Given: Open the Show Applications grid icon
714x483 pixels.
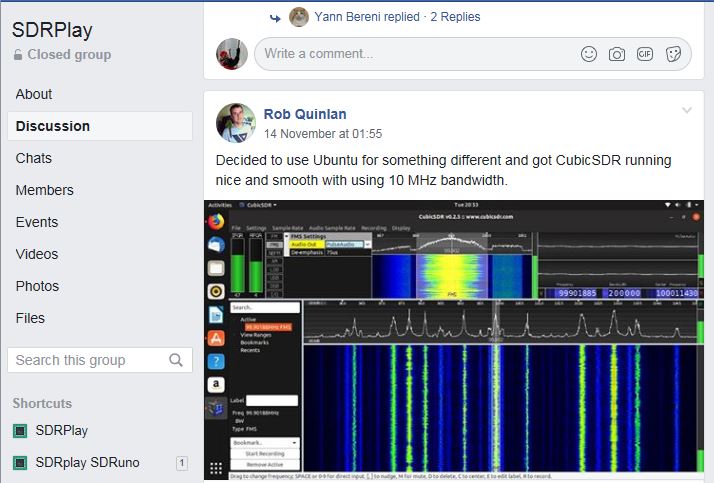Looking at the screenshot, I should [216, 468].
